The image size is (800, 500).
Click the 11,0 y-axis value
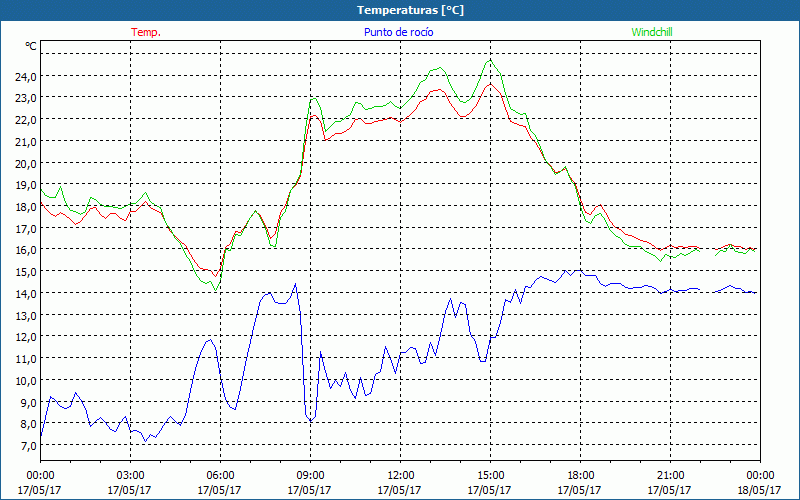coord(27,359)
